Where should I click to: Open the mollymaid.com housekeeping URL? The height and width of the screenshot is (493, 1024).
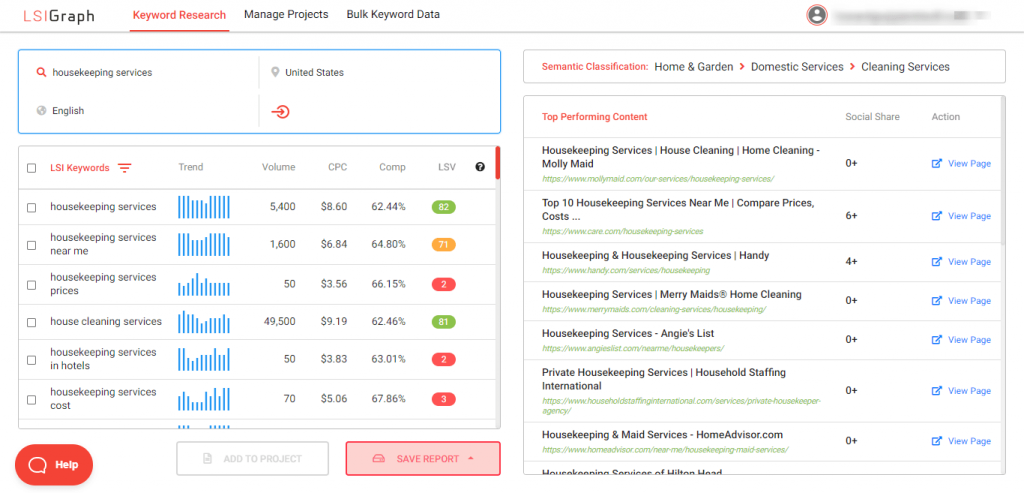tap(658, 178)
